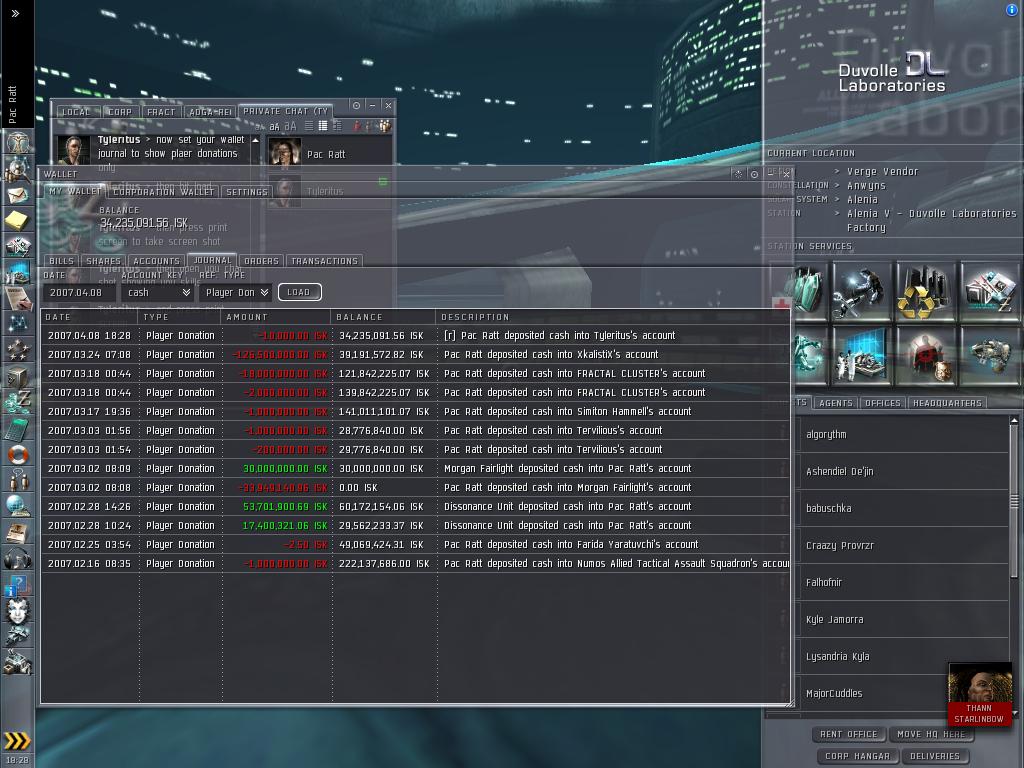Open the Market station service icon

tap(989, 291)
